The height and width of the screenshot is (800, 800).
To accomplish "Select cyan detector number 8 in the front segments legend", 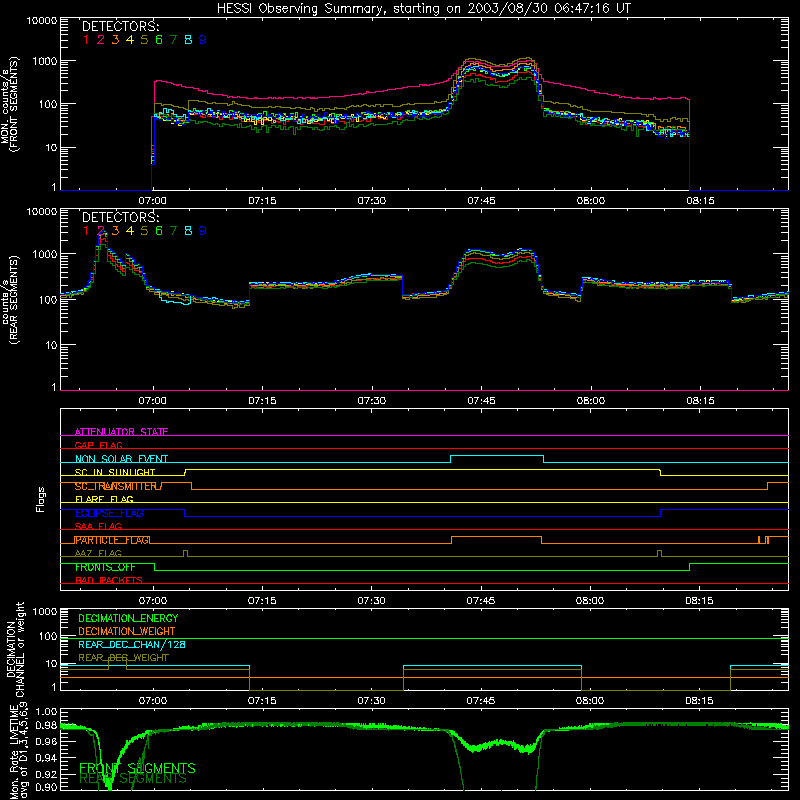I will [188, 40].
